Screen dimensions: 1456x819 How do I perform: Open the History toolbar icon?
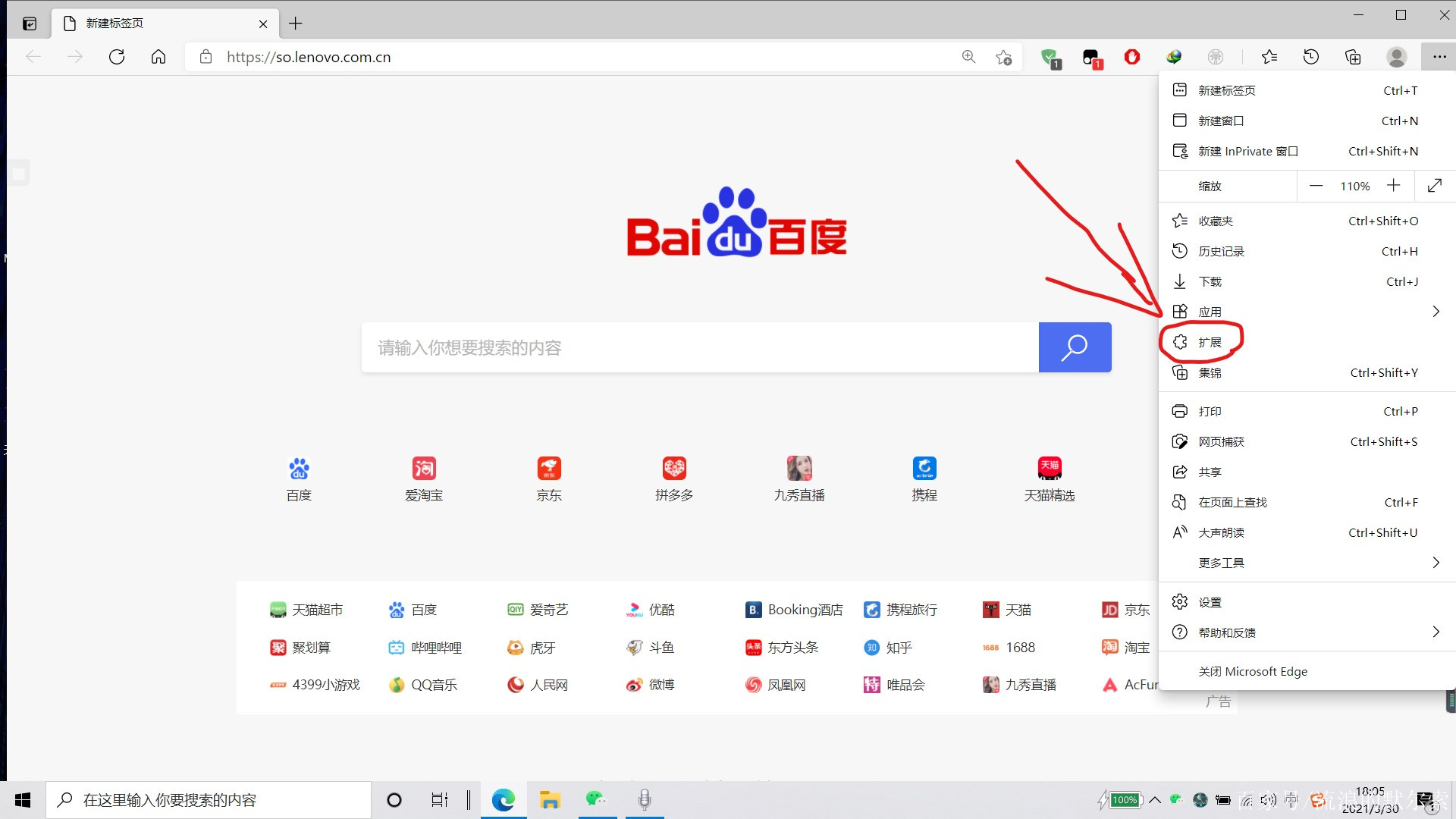pyautogui.click(x=1311, y=57)
